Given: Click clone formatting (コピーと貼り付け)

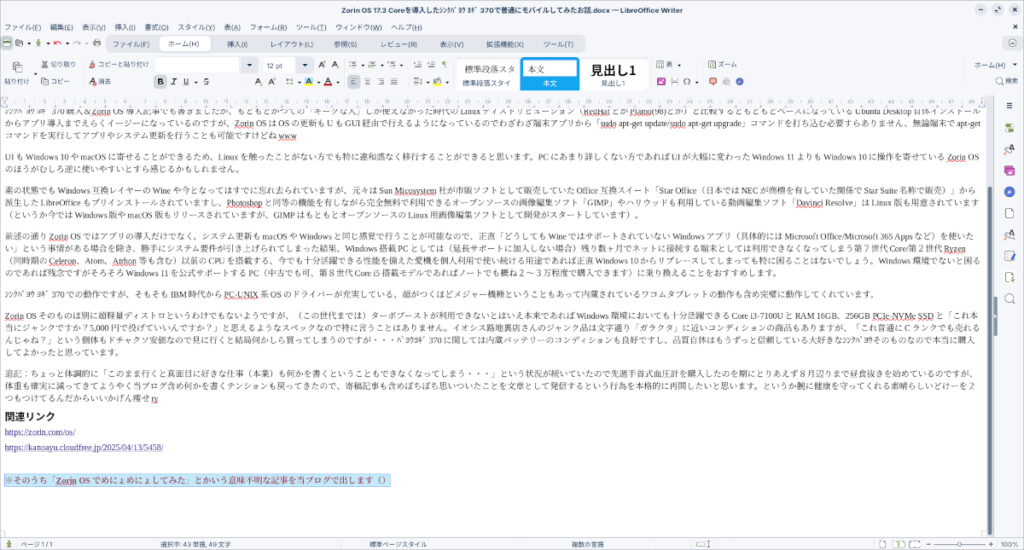Looking at the screenshot, I should [118, 65].
